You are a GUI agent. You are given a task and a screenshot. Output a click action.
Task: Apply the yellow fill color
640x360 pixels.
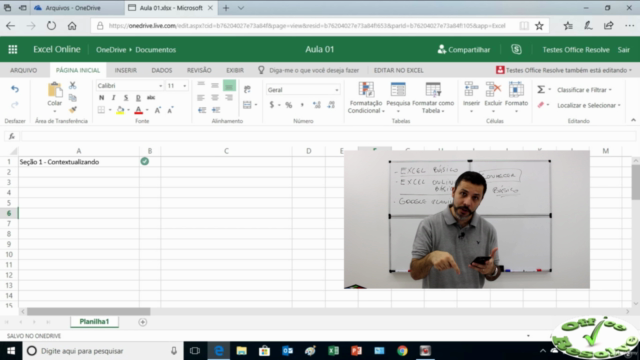(x=120, y=110)
